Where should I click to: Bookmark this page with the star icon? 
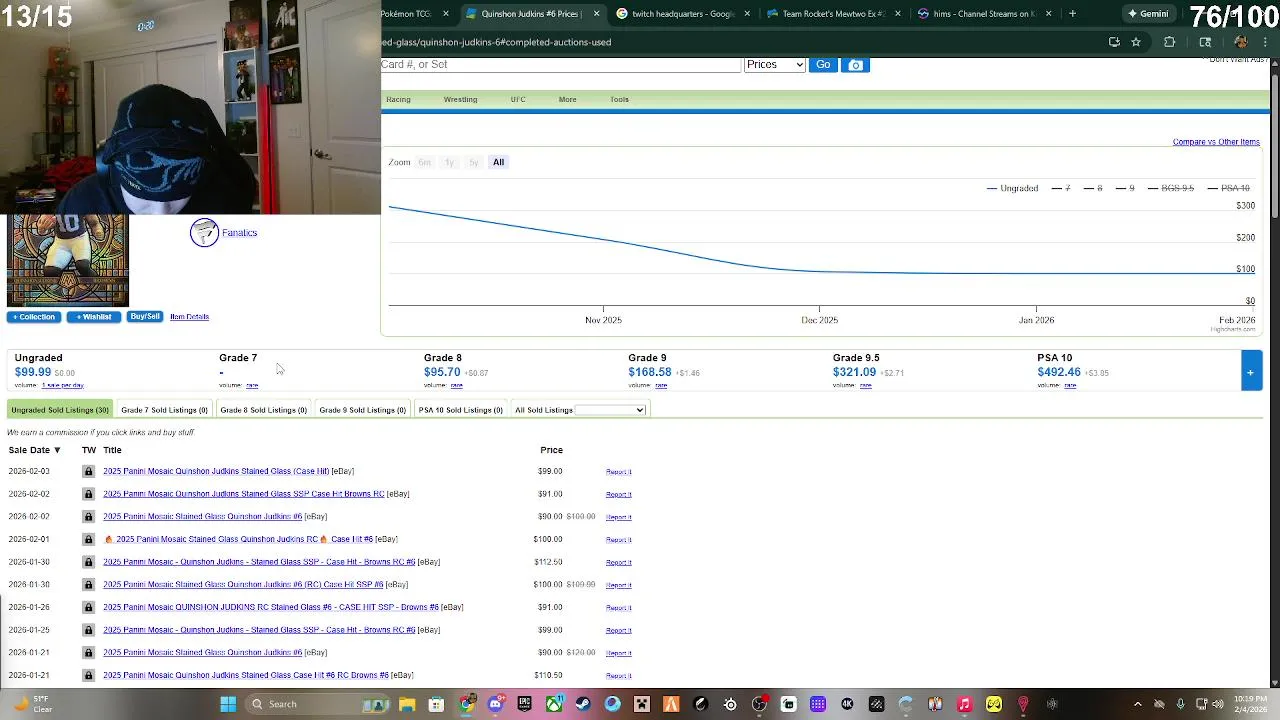(1136, 42)
